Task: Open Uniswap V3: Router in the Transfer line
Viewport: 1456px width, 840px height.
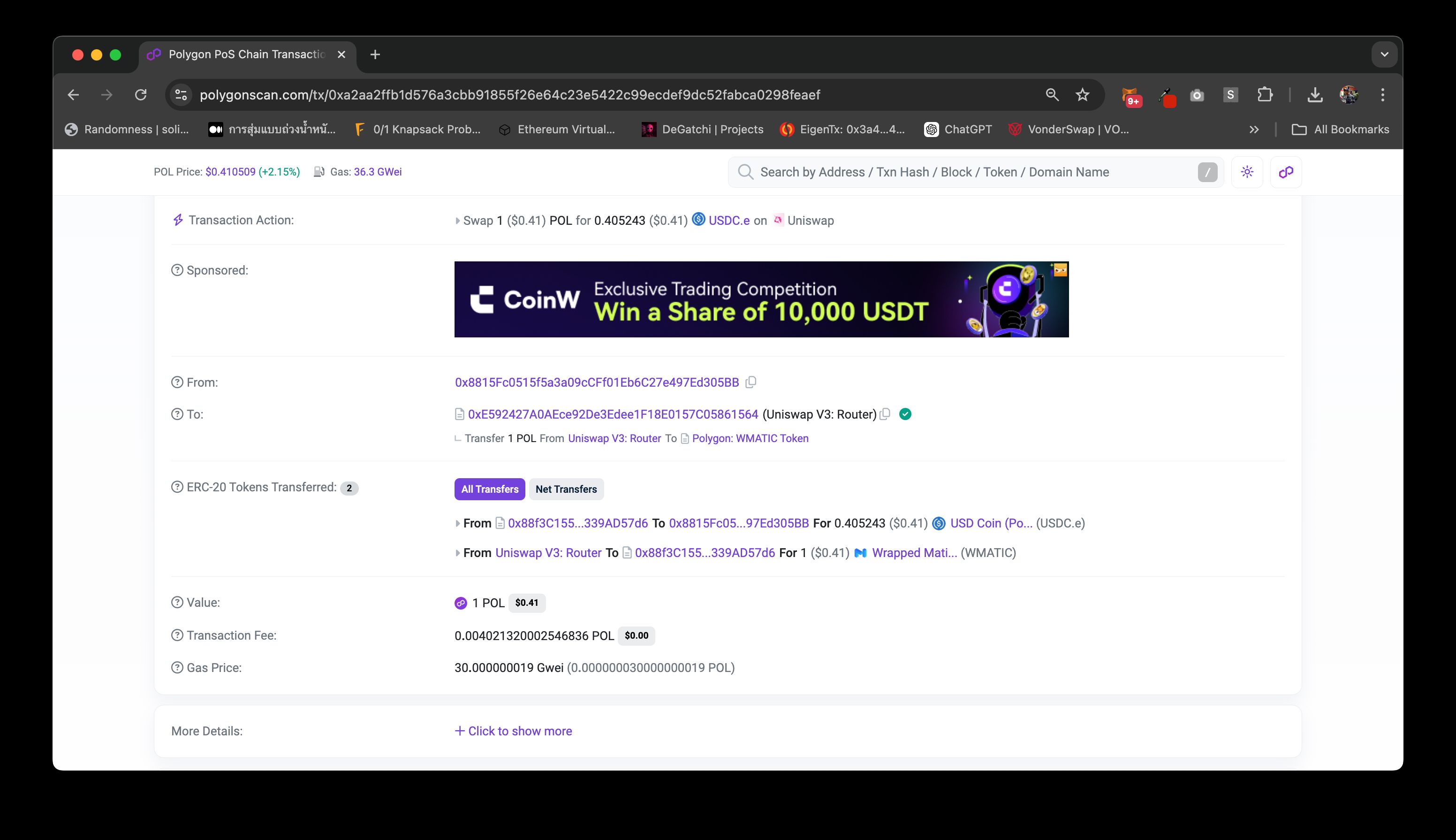Action: coord(614,438)
